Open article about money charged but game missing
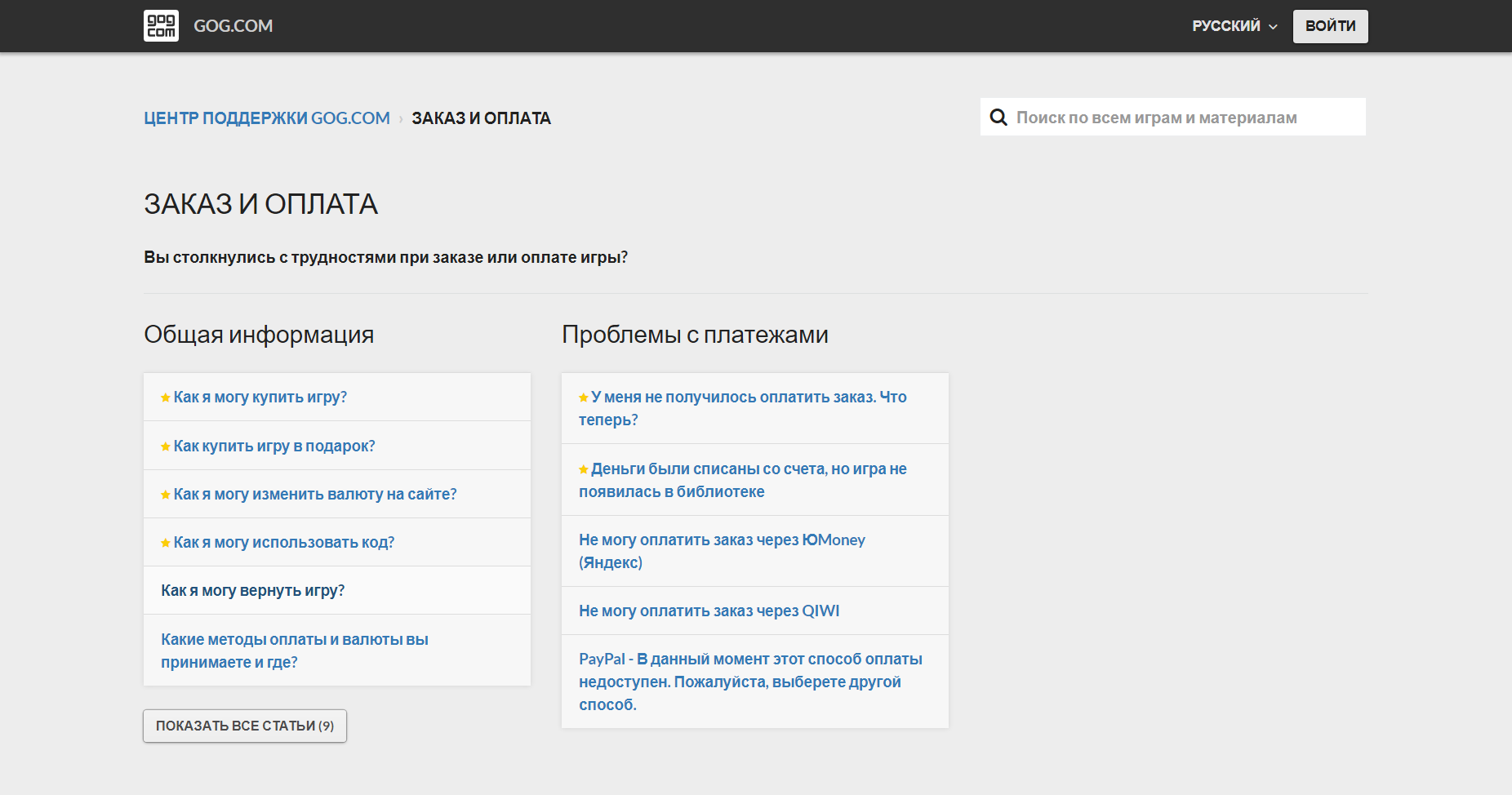The image size is (1512, 795). pyautogui.click(x=742, y=480)
